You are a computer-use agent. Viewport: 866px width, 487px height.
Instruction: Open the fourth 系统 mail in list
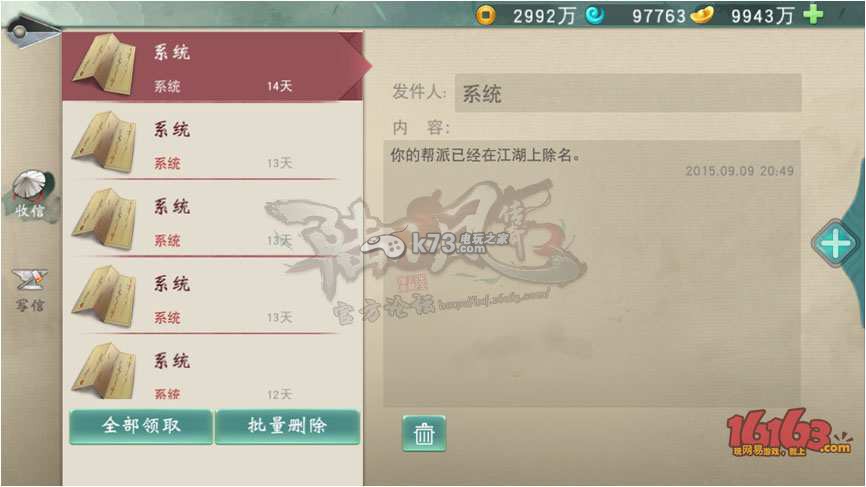(213, 297)
